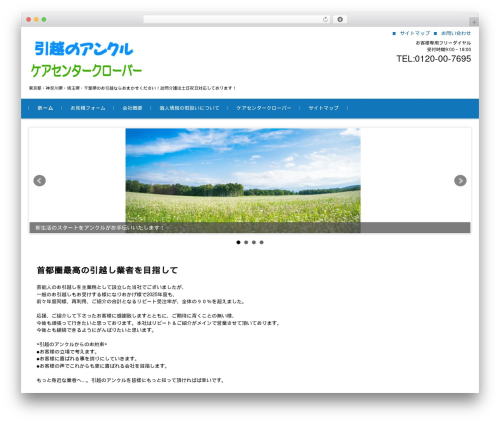Select the fourth slider pagination dot

point(261,242)
